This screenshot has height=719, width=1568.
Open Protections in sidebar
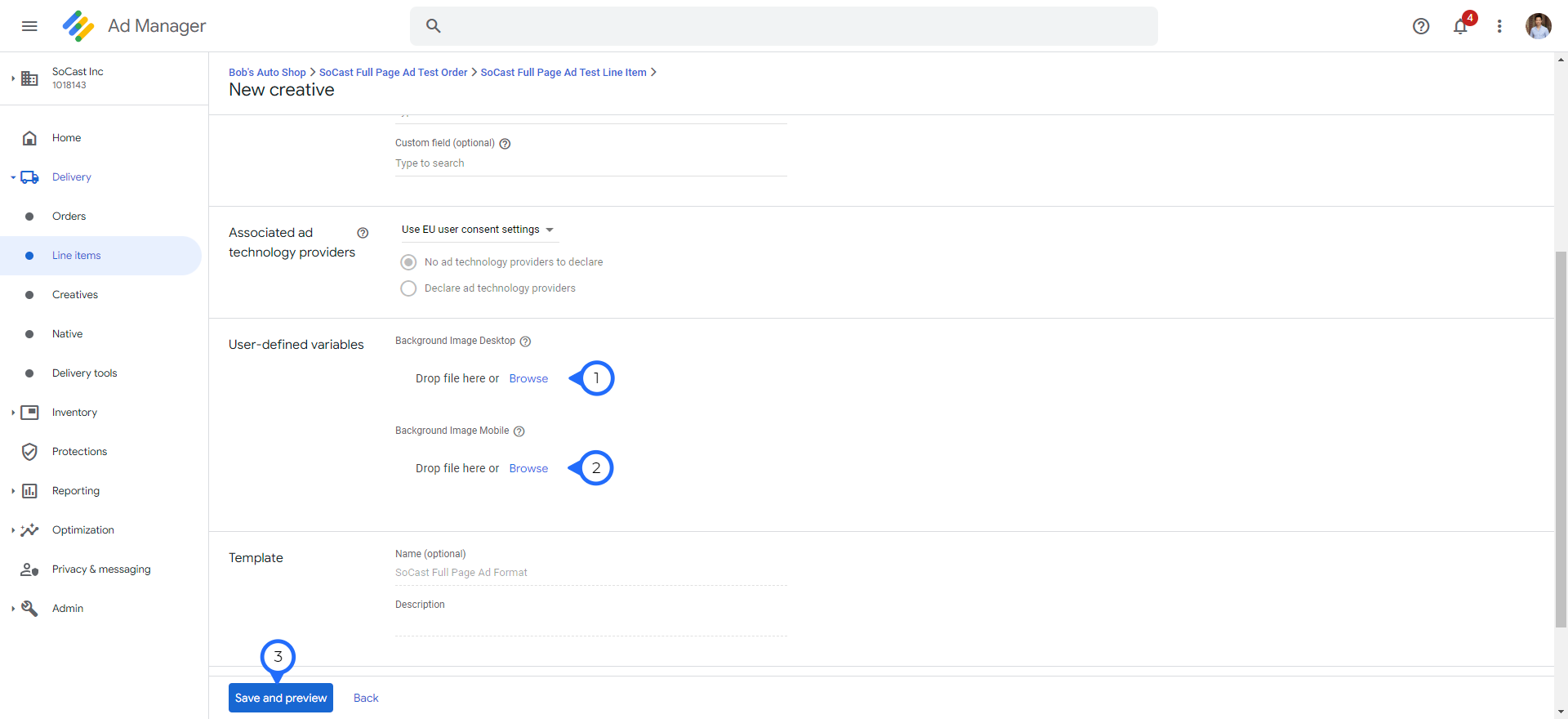coord(79,452)
